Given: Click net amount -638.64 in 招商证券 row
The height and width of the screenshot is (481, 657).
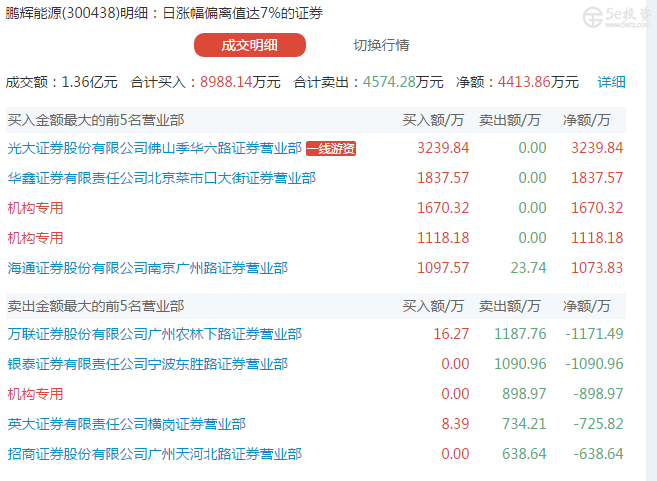Looking at the screenshot, I should [x=598, y=454].
